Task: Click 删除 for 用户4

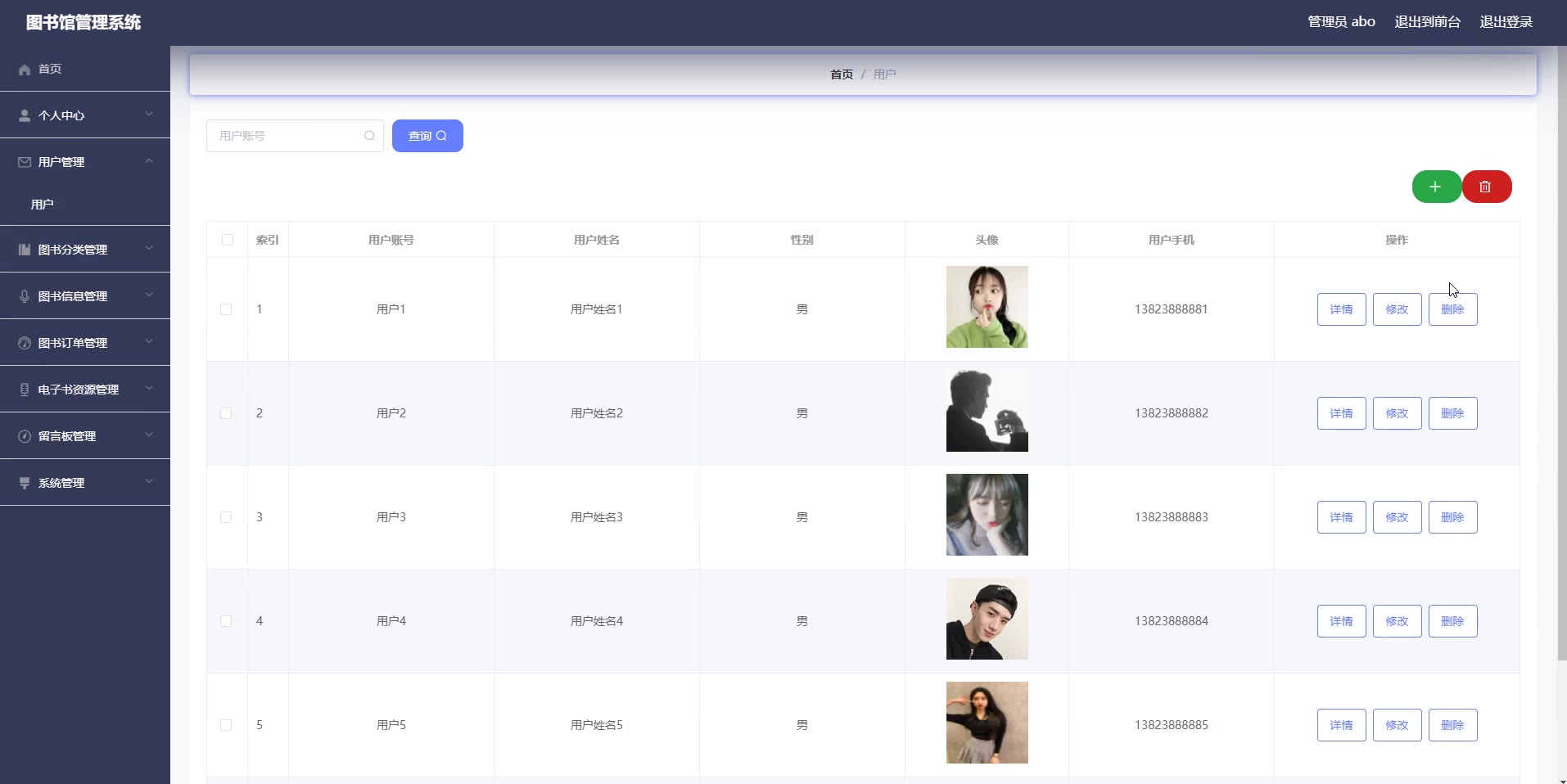Action: (1452, 621)
